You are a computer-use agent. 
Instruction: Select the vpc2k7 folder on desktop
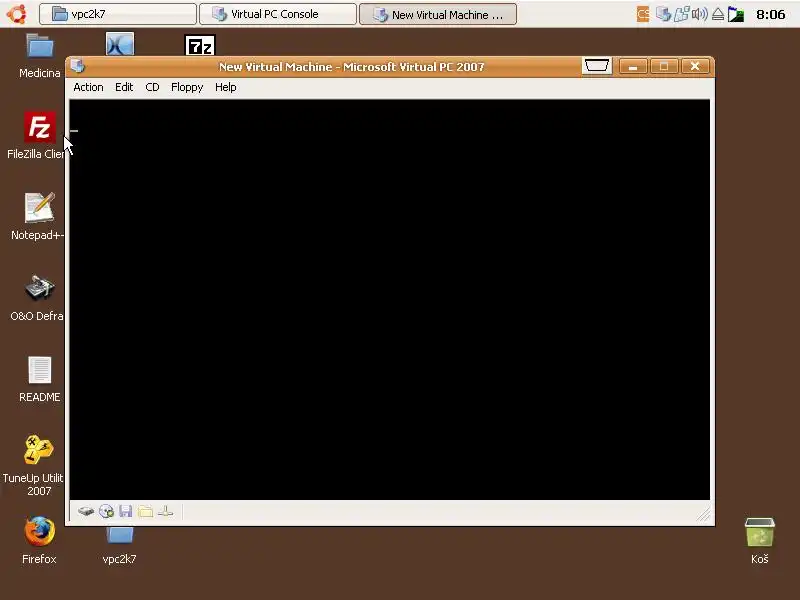pyautogui.click(x=119, y=545)
